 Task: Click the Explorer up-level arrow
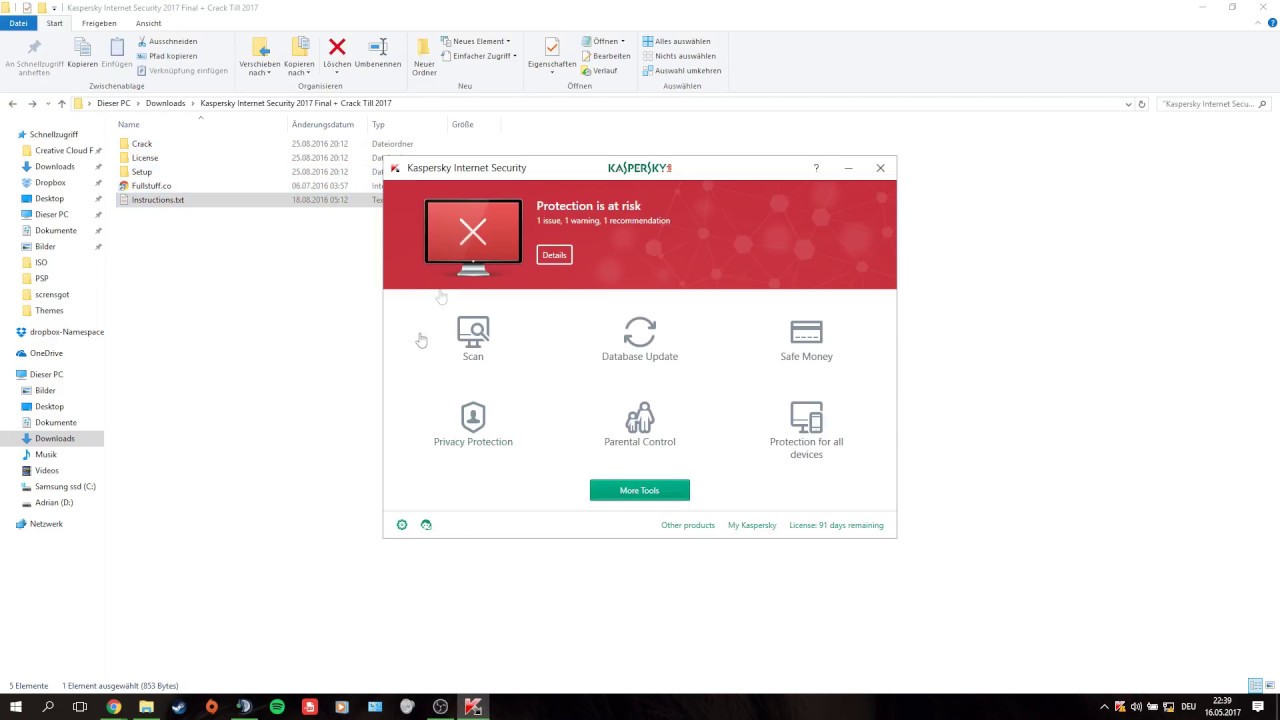point(61,104)
